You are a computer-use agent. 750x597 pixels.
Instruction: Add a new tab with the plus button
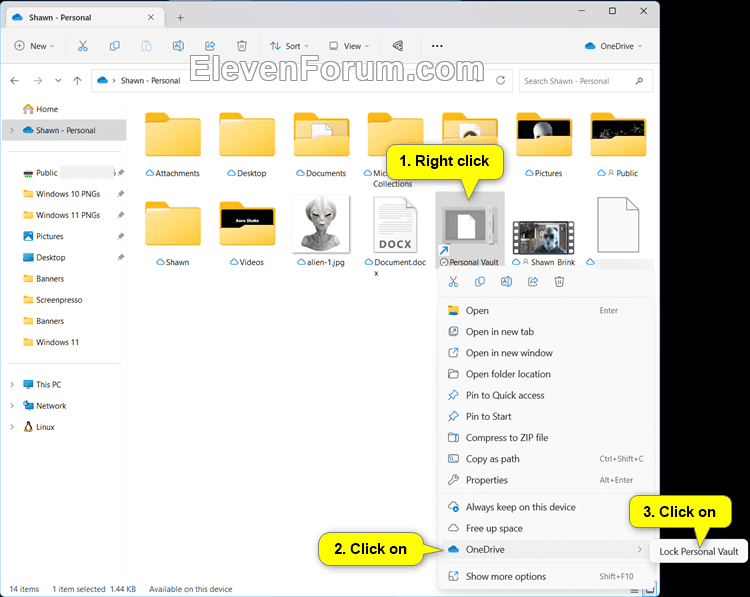pos(180,18)
